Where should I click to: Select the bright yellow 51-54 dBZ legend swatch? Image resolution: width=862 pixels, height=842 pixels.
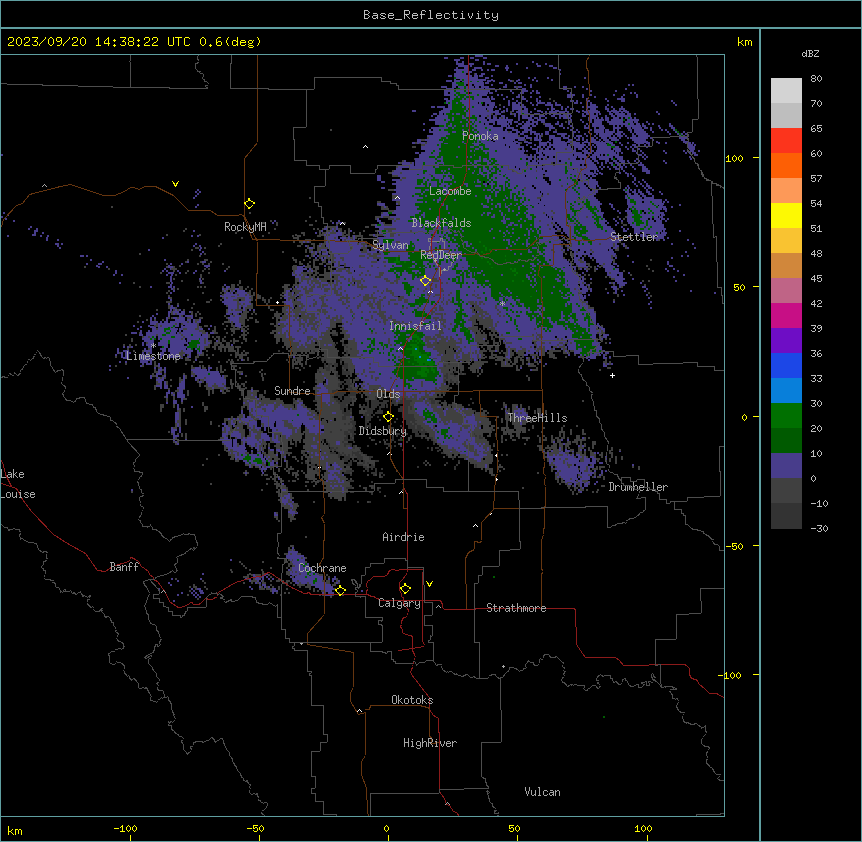(x=786, y=215)
